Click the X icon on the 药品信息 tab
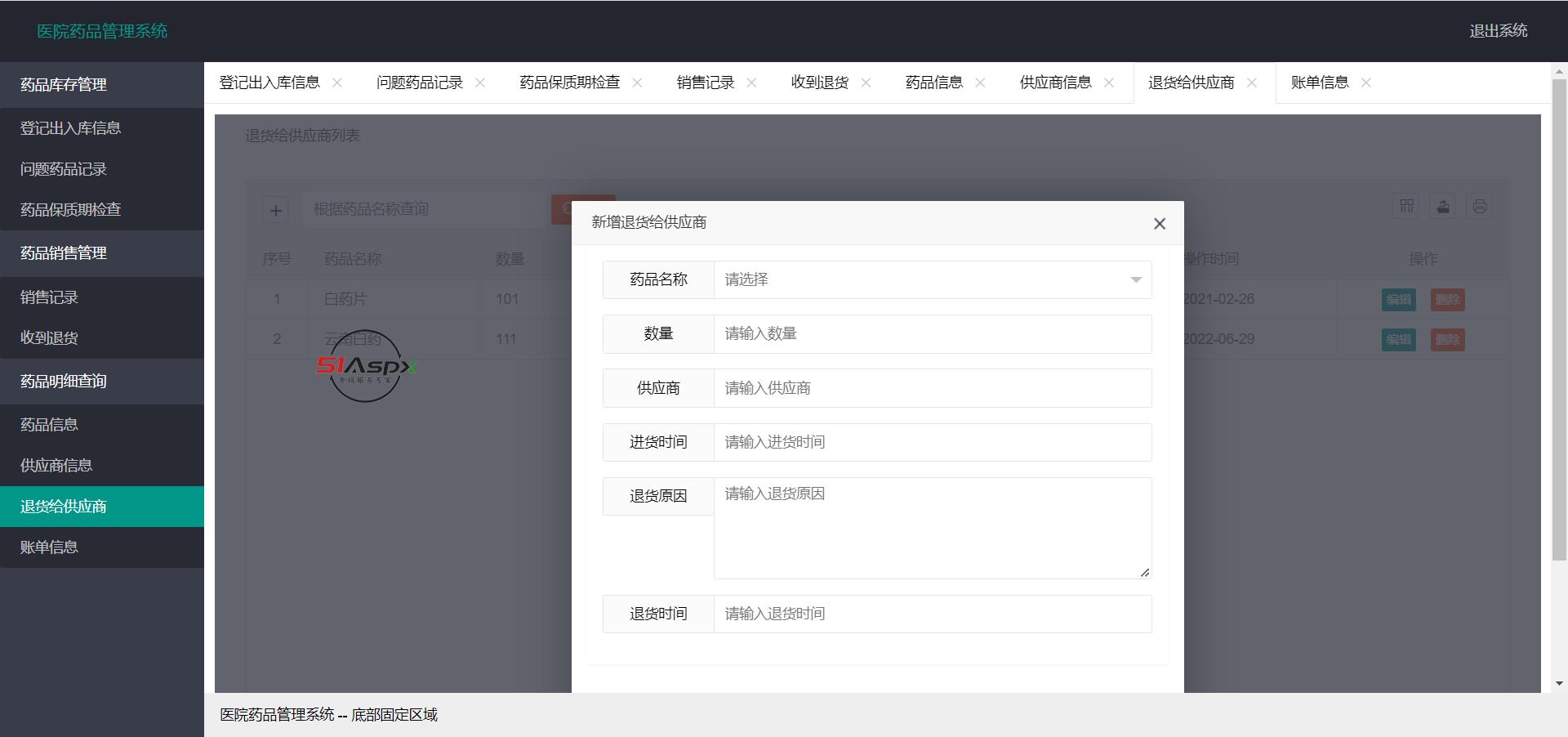The image size is (1568, 737). pos(981,82)
